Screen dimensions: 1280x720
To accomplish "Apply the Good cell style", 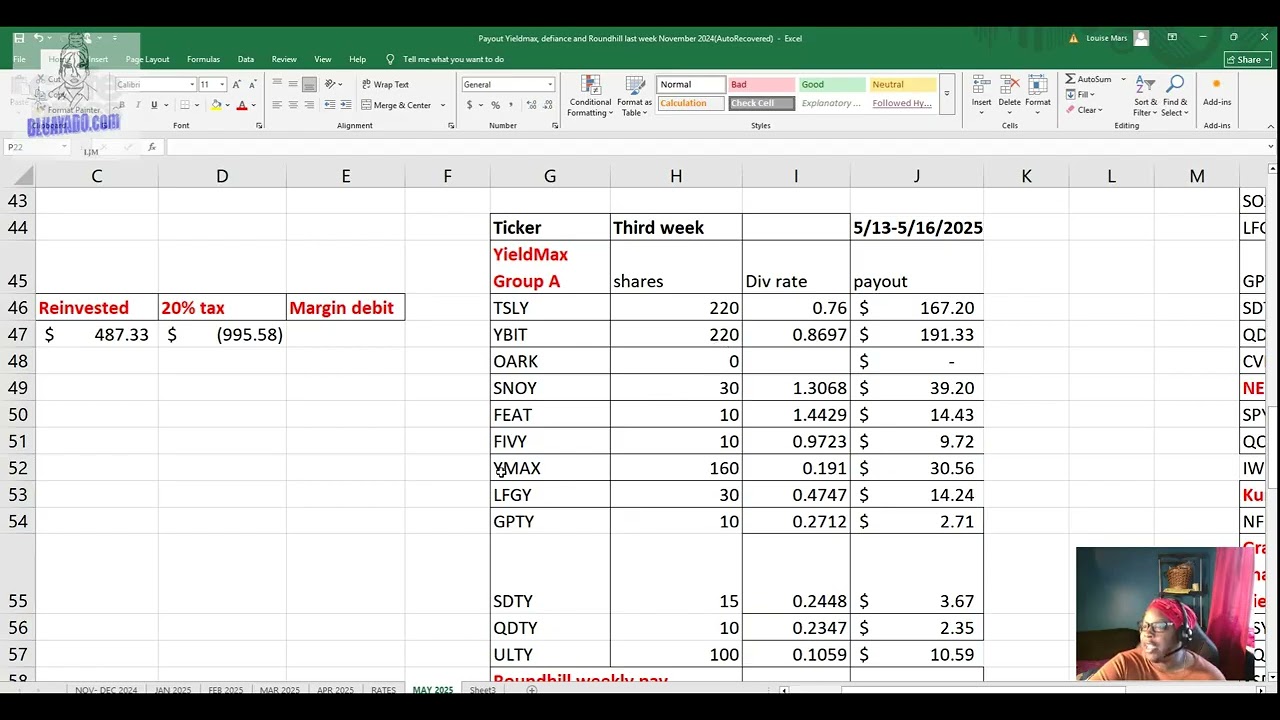I will pos(832,84).
